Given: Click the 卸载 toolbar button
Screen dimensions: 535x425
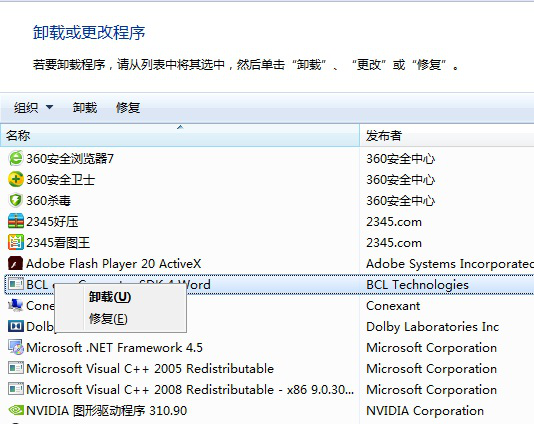Looking at the screenshot, I should (85, 108).
